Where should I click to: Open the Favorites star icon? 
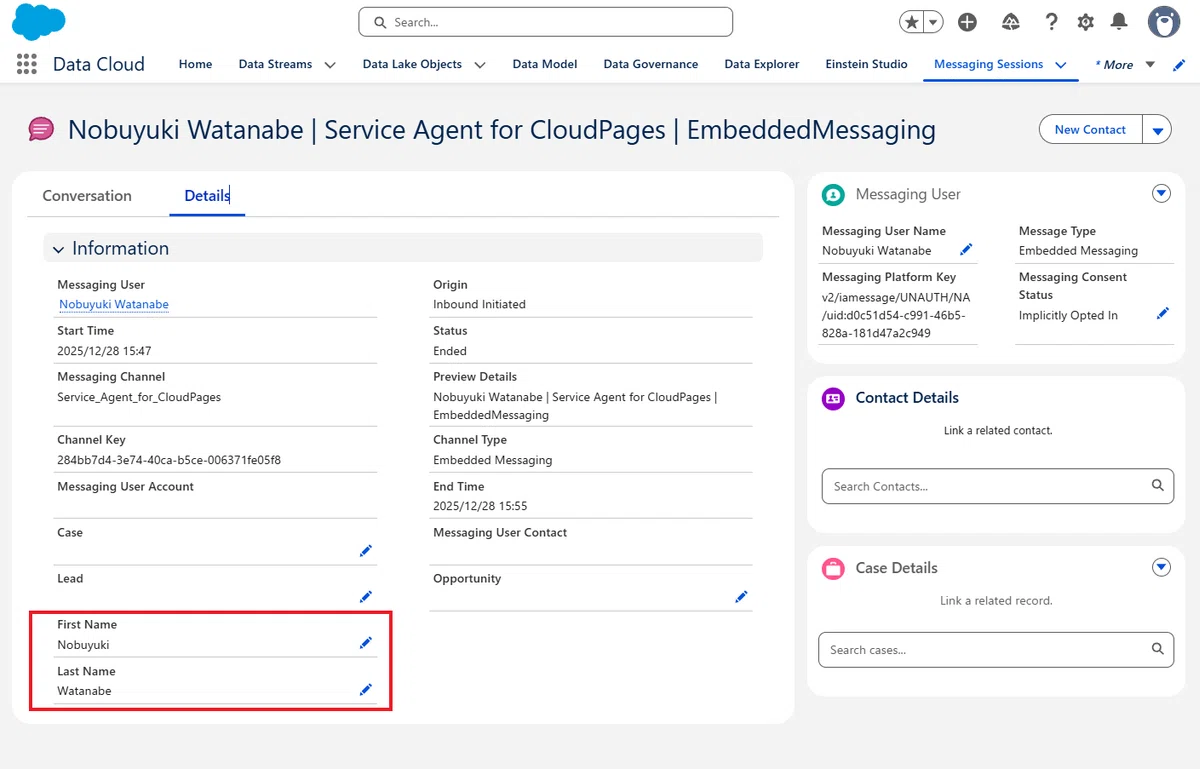pyautogui.click(x=911, y=22)
